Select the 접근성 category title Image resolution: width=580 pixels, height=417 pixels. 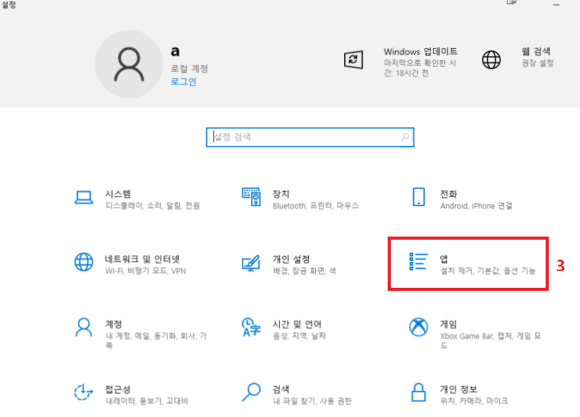[118, 389]
